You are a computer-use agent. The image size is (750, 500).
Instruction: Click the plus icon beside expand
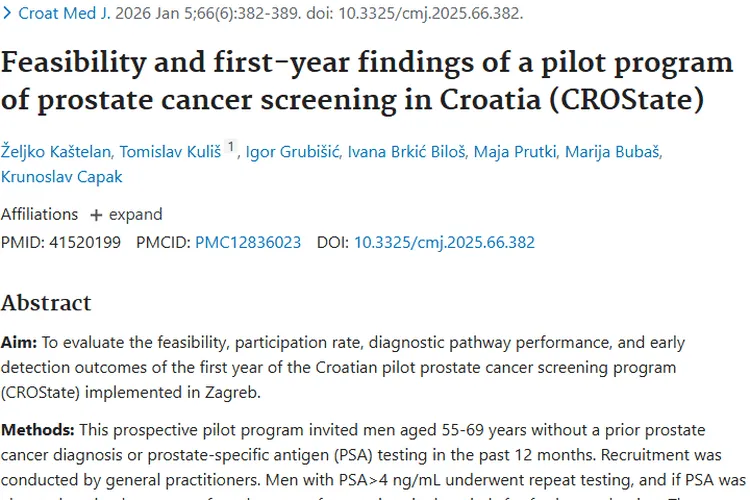point(96,215)
